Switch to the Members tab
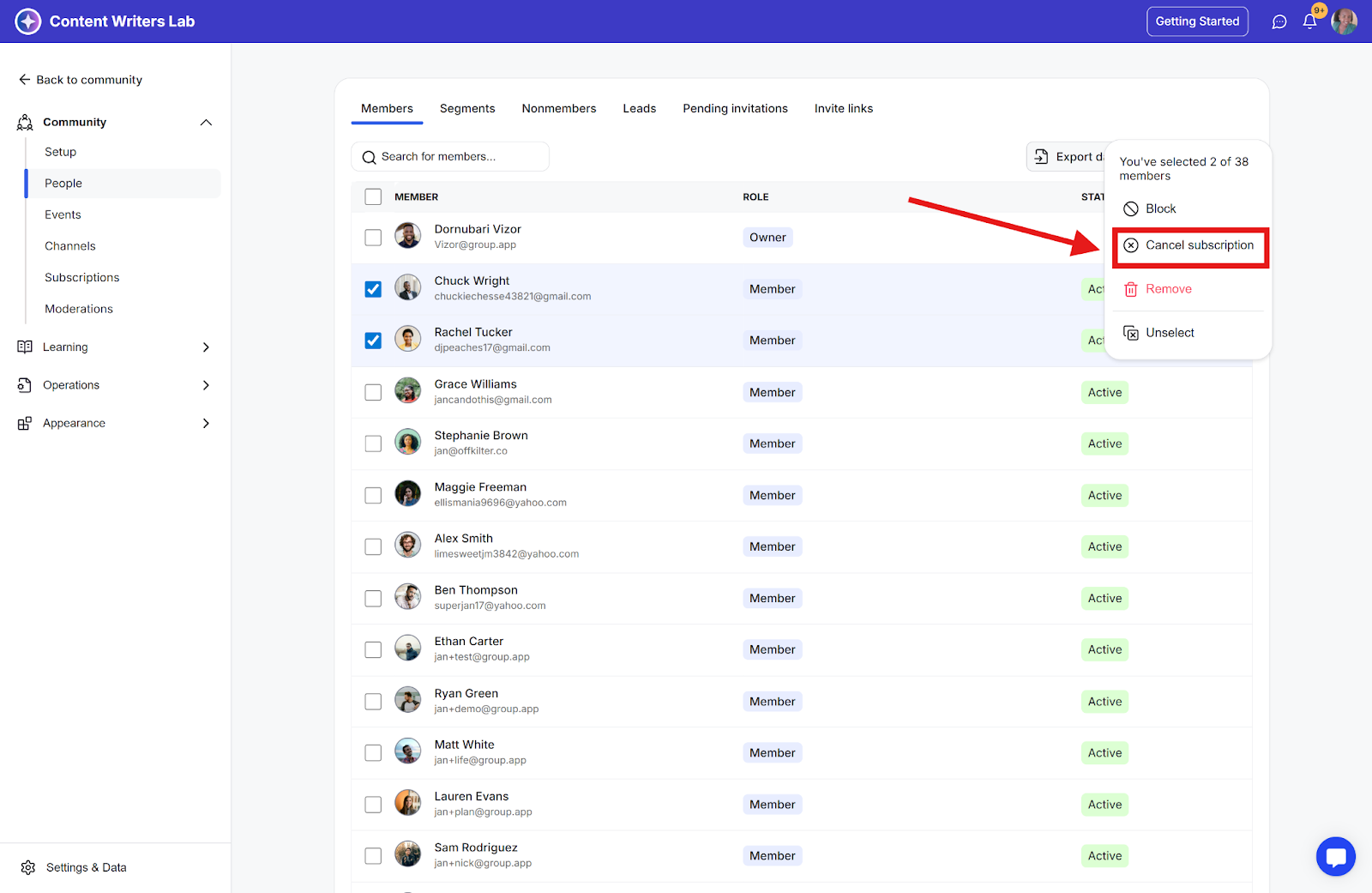This screenshot has height=893, width=1372. (x=387, y=109)
